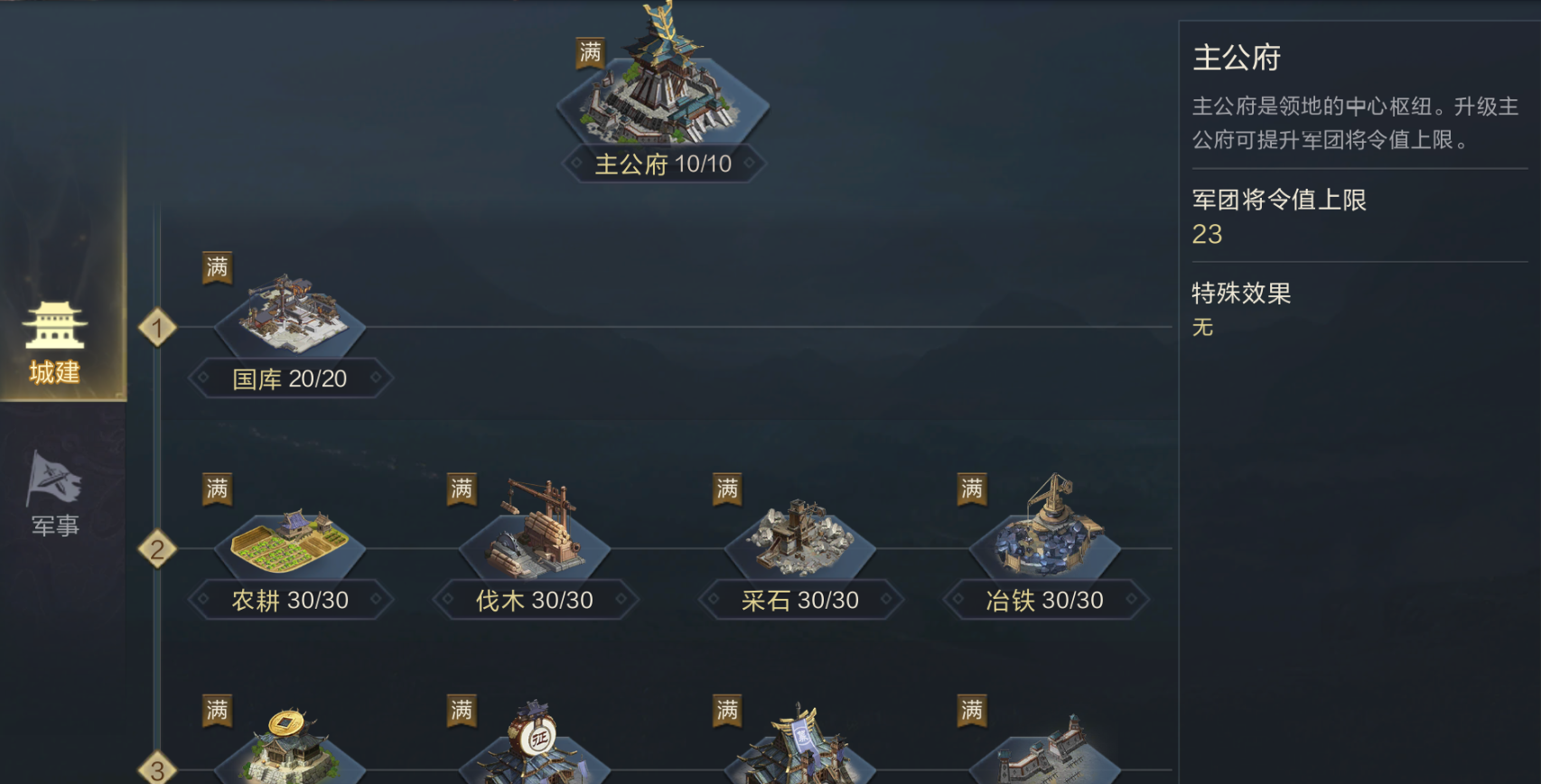Select the 冶铁 ironworks building icon
Image resolution: width=1541 pixels, height=784 pixels.
click(x=1045, y=528)
